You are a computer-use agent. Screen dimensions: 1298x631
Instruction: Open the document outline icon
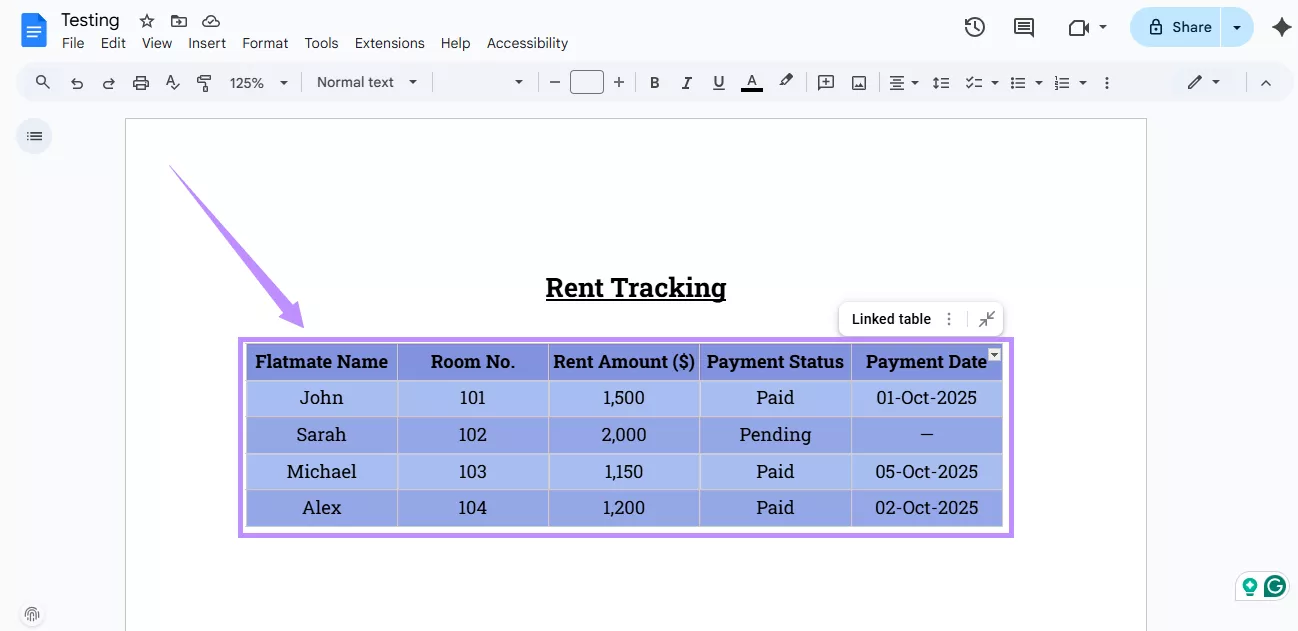click(x=34, y=136)
